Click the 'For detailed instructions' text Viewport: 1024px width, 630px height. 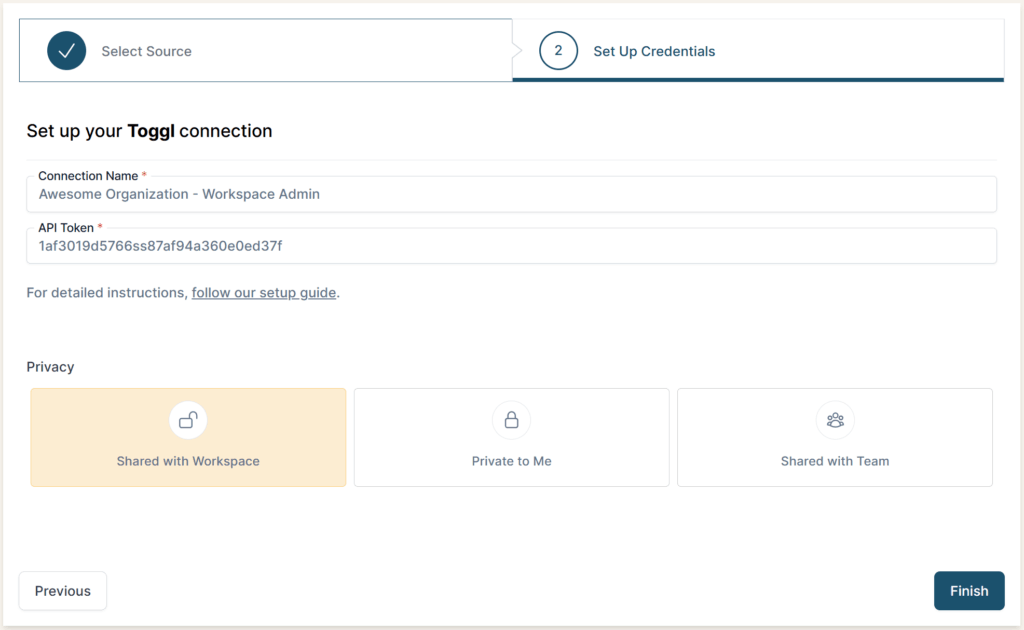[107, 292]
